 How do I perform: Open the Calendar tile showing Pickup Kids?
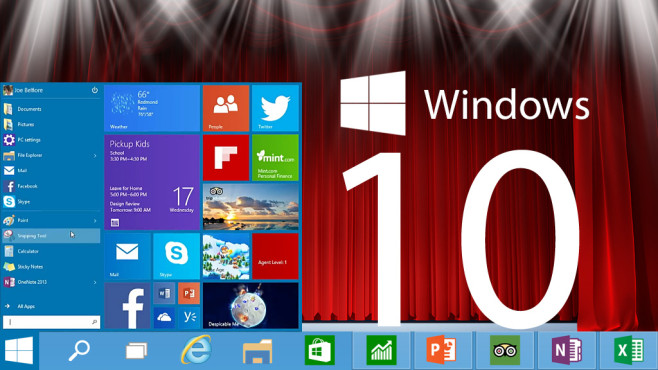point(152,182)
